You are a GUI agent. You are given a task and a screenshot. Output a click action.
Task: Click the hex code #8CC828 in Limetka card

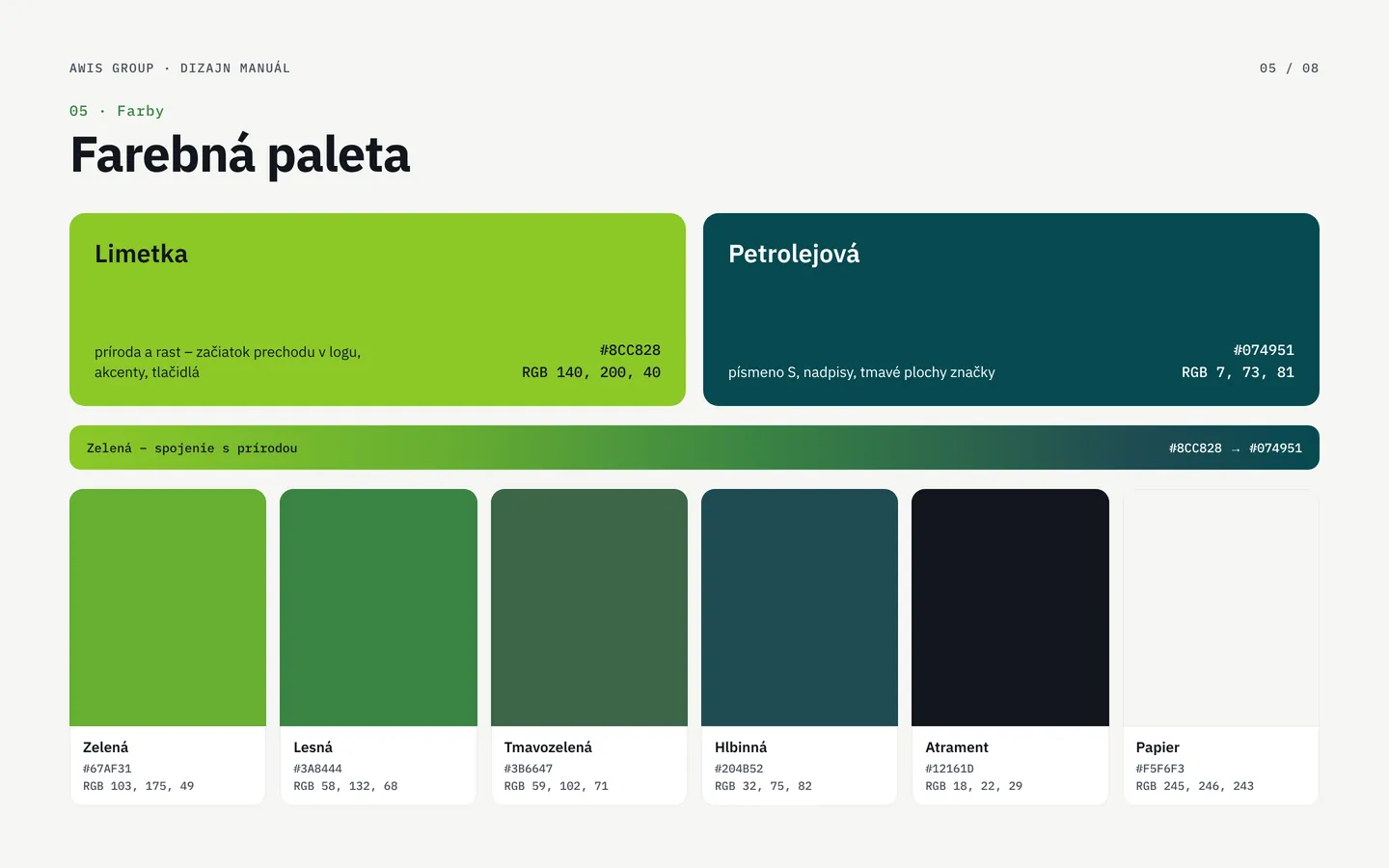click(x=630, y=350)
